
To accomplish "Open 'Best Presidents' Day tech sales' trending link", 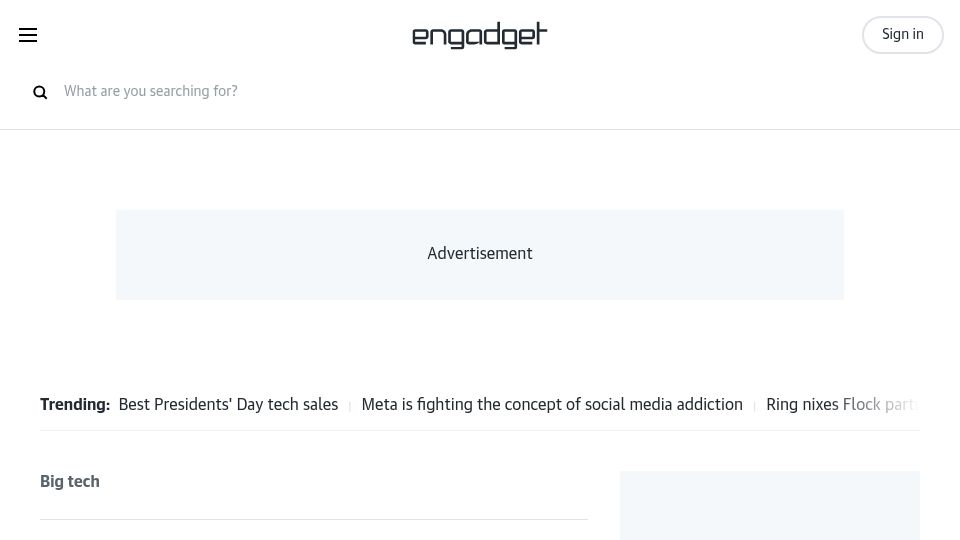I will click(228, 405).
